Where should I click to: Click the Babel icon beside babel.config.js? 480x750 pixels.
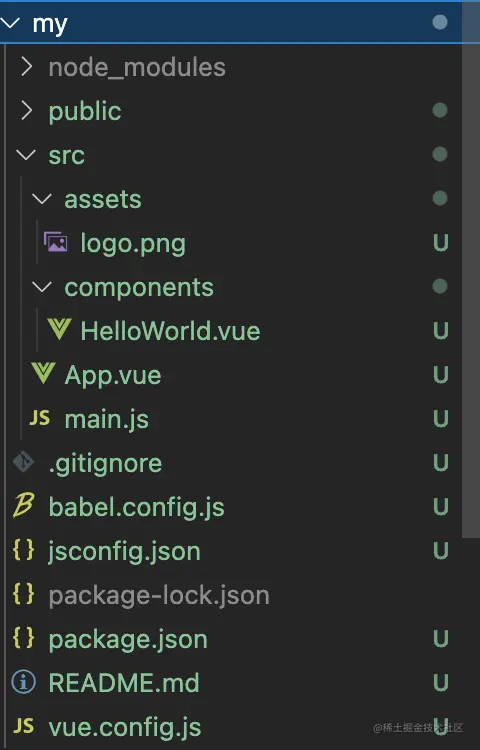pos(23,506)
